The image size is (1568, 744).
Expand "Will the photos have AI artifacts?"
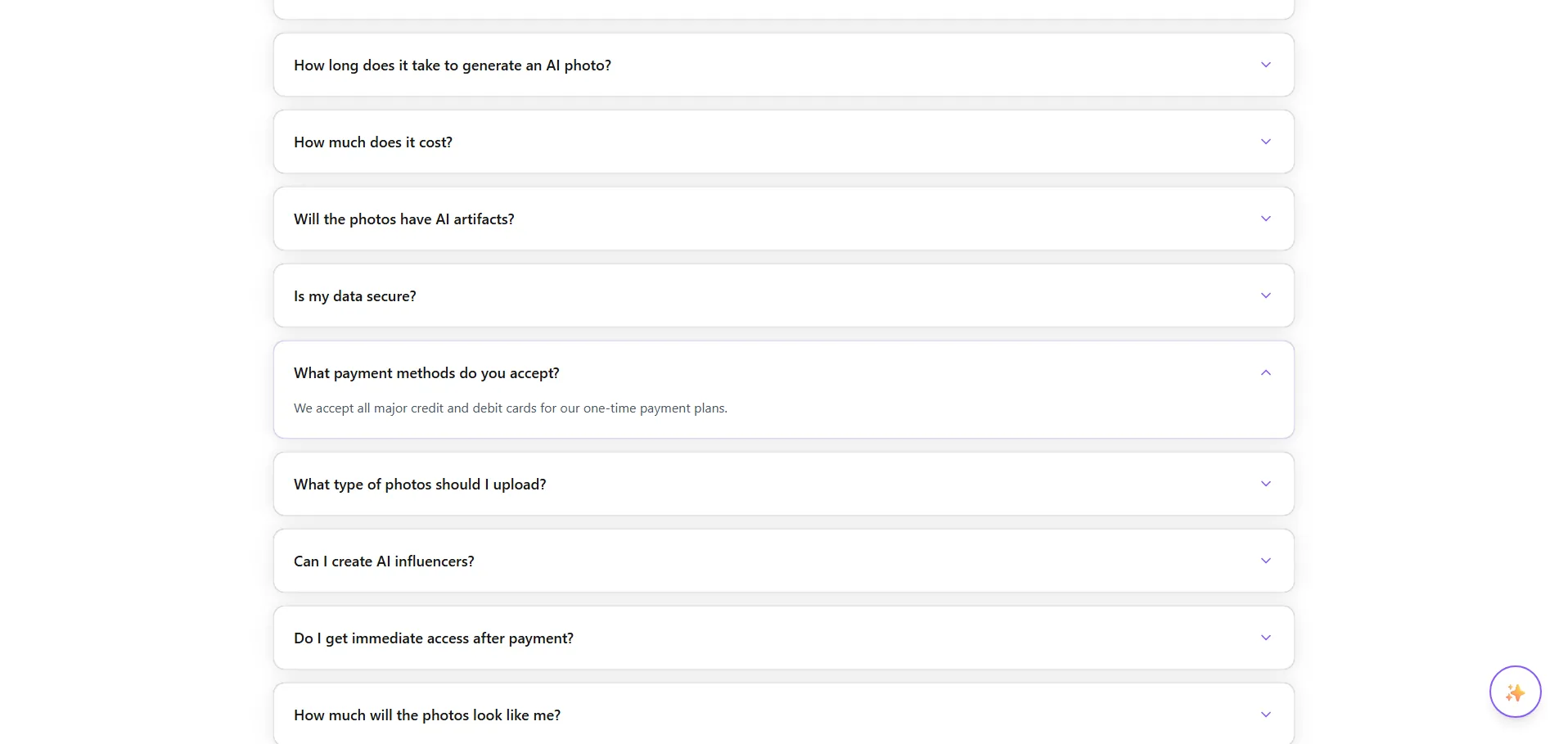404,219
